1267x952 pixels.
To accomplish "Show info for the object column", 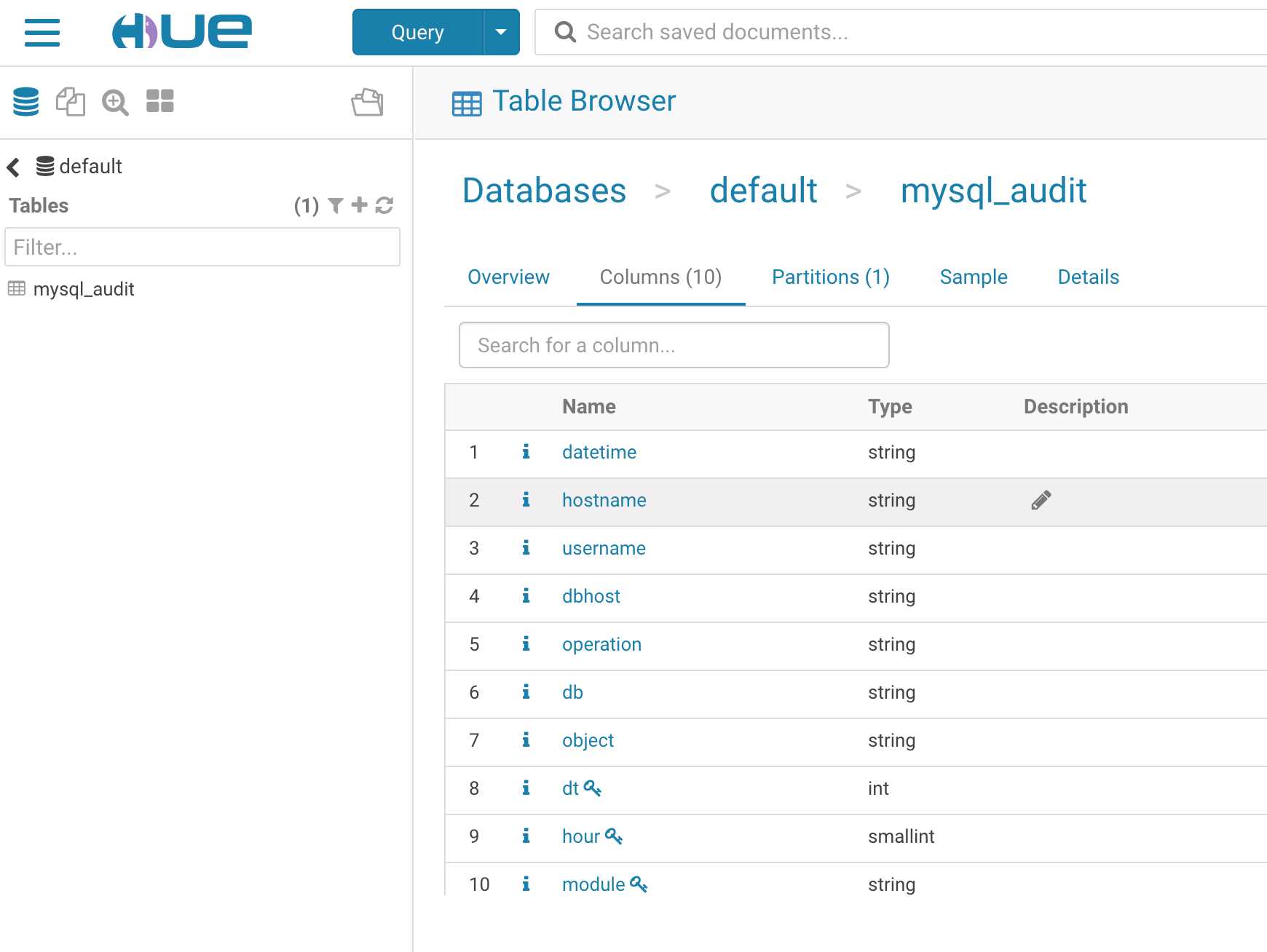I will (526, 740).
